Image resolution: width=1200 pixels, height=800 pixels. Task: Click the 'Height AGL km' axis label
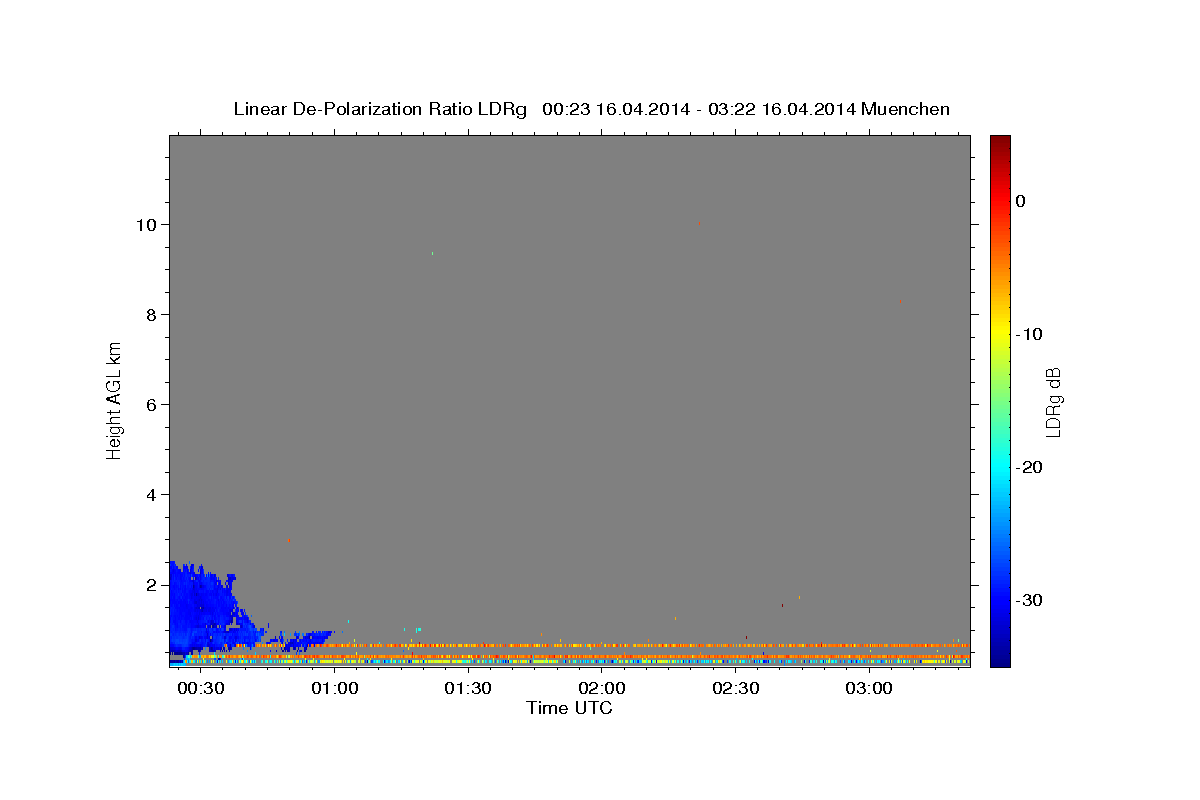114,399
